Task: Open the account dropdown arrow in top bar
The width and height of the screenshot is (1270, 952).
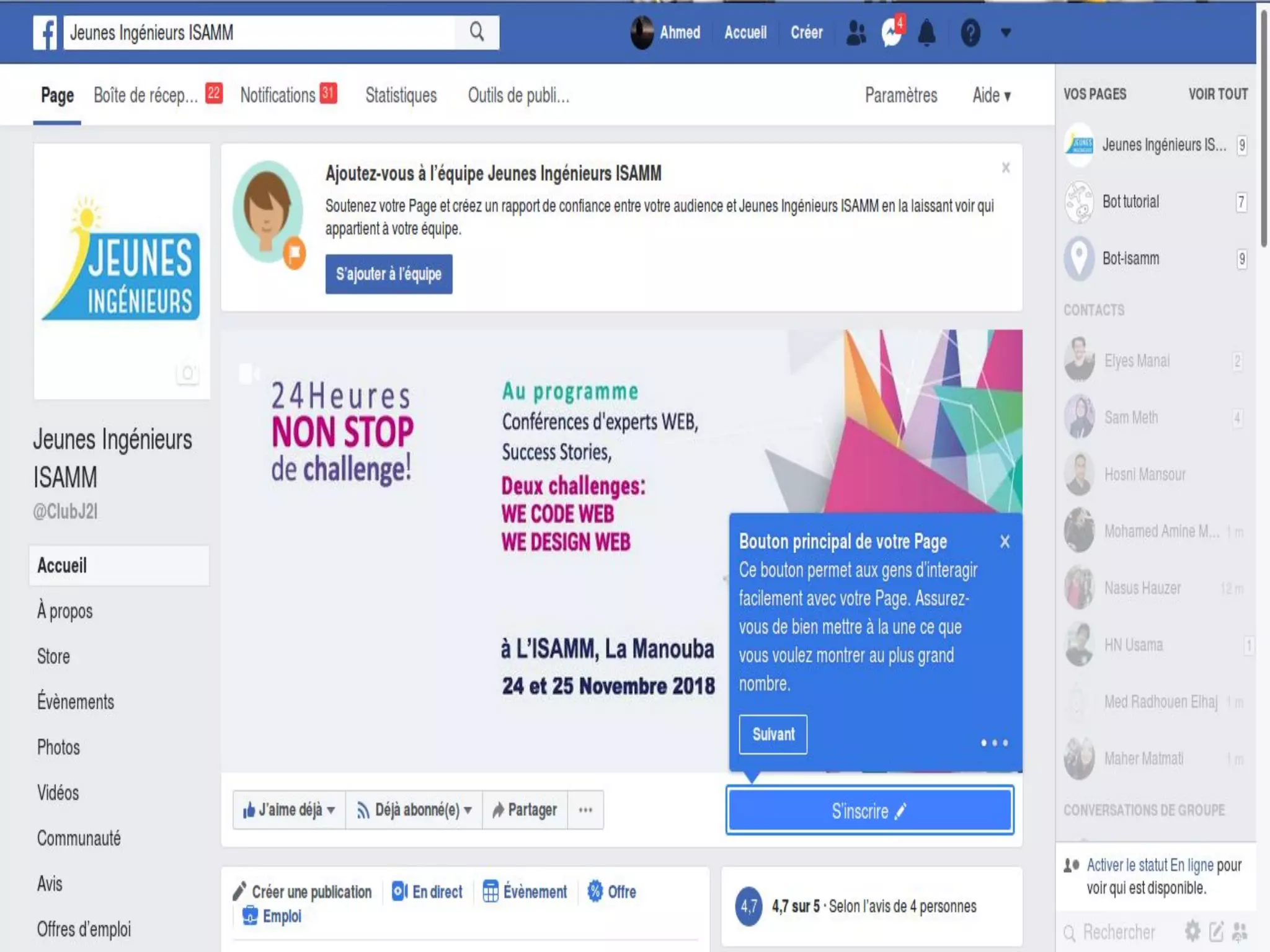Action: coord(1006,33)
